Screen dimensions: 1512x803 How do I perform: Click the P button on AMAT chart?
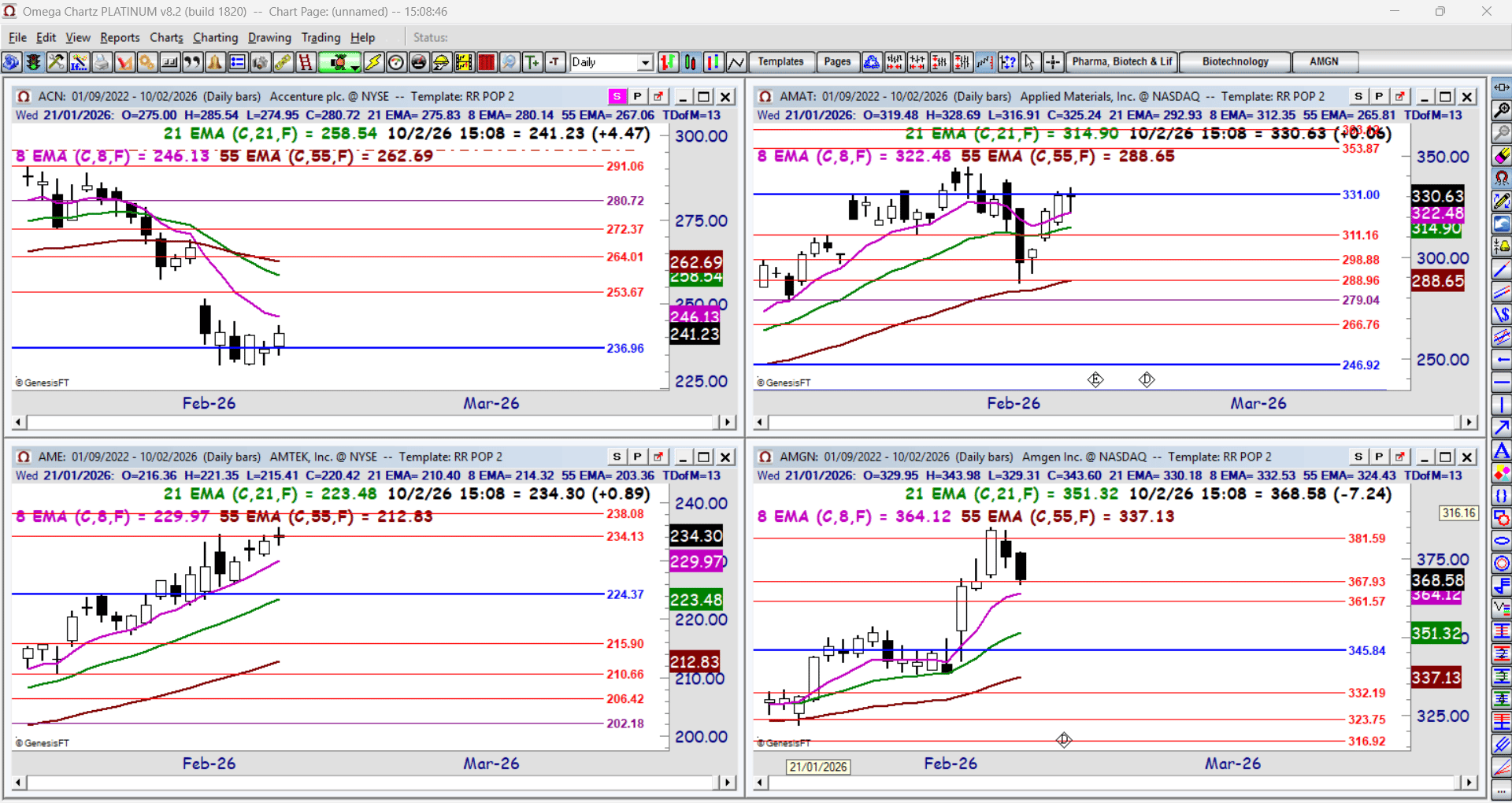click(1379, 97)
